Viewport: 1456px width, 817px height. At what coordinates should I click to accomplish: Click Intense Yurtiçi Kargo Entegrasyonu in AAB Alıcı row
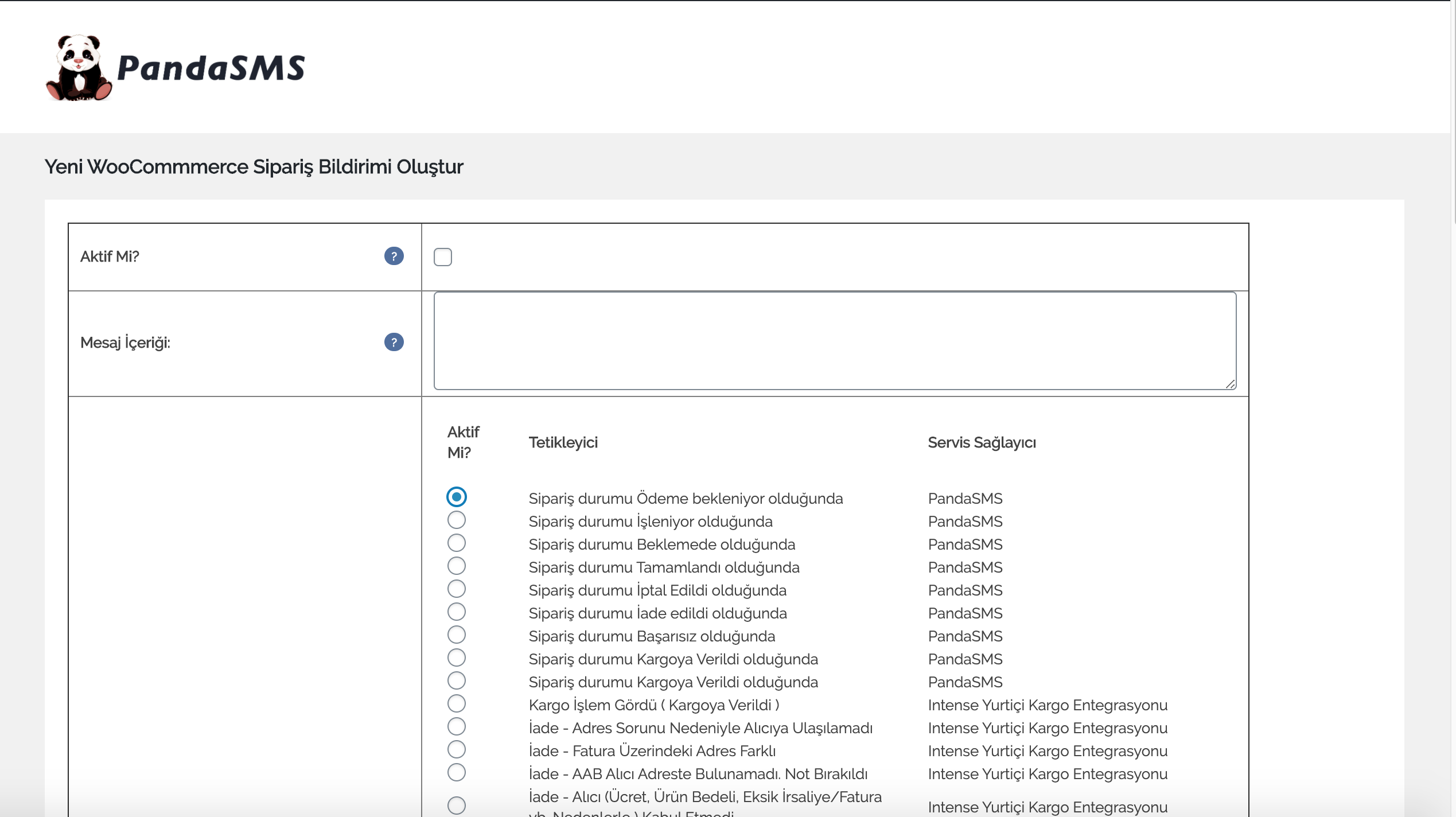pyautogui.click(x=1048, y=774)
